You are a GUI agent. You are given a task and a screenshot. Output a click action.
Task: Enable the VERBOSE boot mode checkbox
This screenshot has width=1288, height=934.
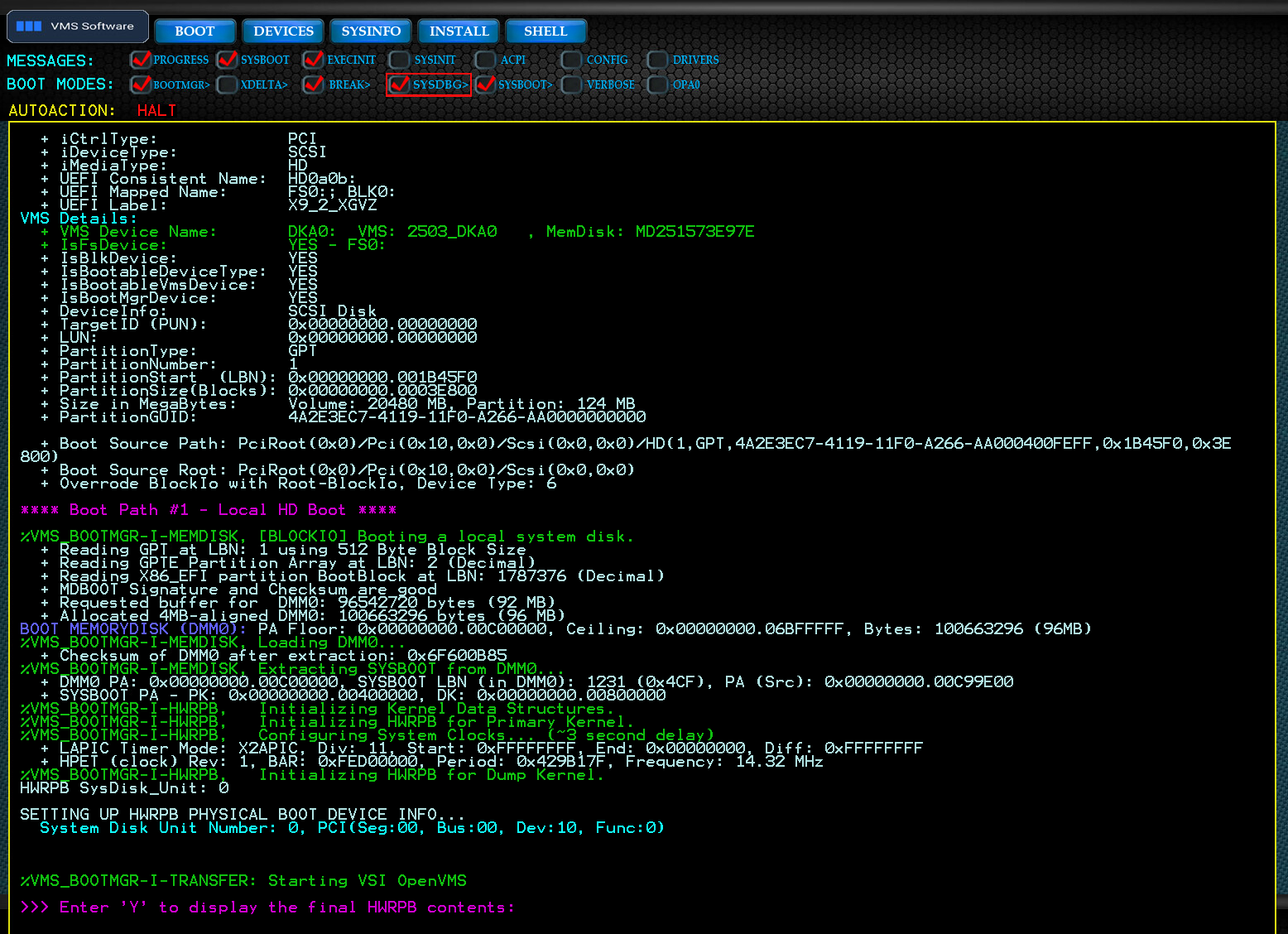tap(572, 84)
